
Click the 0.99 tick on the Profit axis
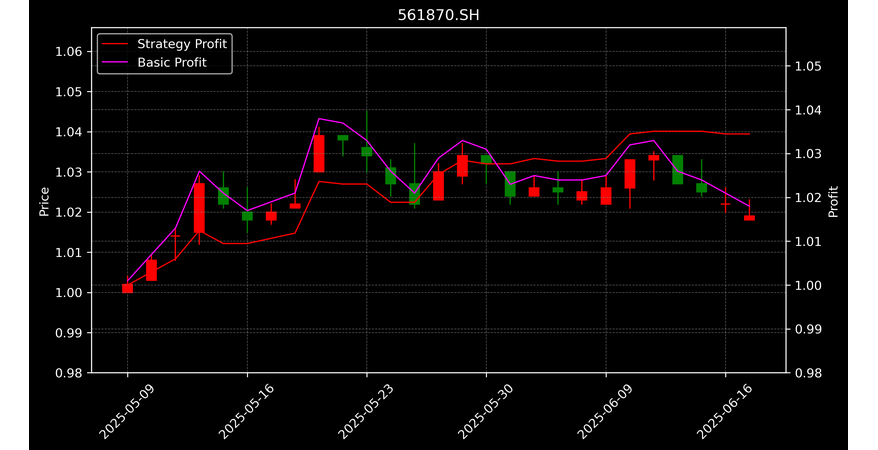[809, 329]
